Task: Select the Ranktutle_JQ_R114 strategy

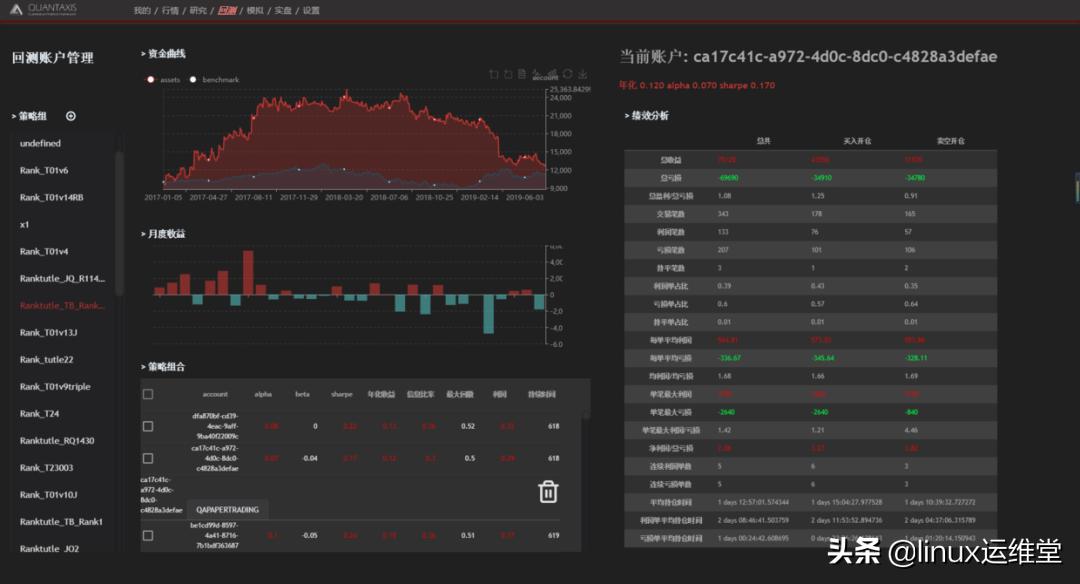Action: (x=62, y=278)
